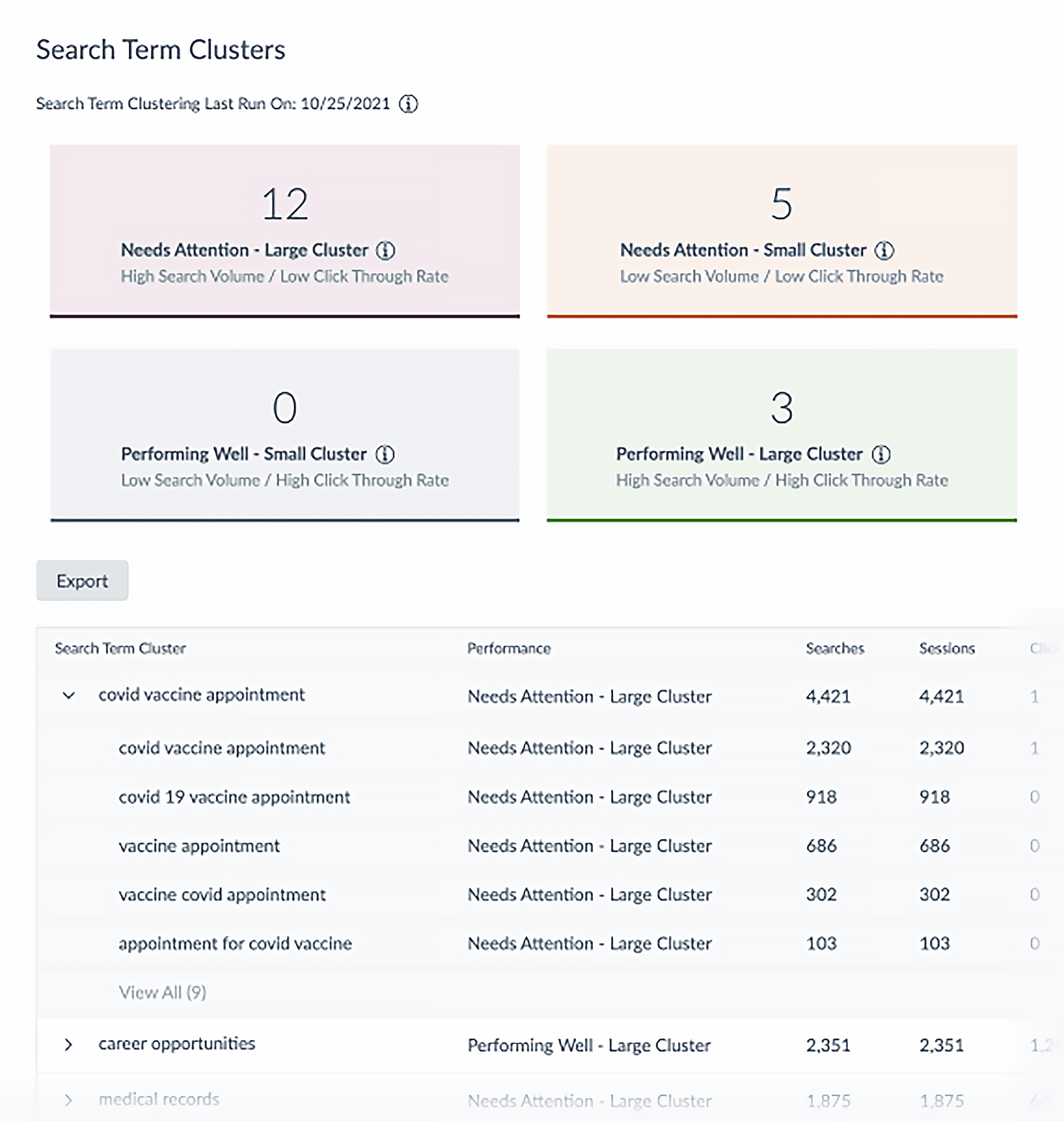
Task: Open View All (9) link
Action: pyautogui.click(x=162, y=992)
